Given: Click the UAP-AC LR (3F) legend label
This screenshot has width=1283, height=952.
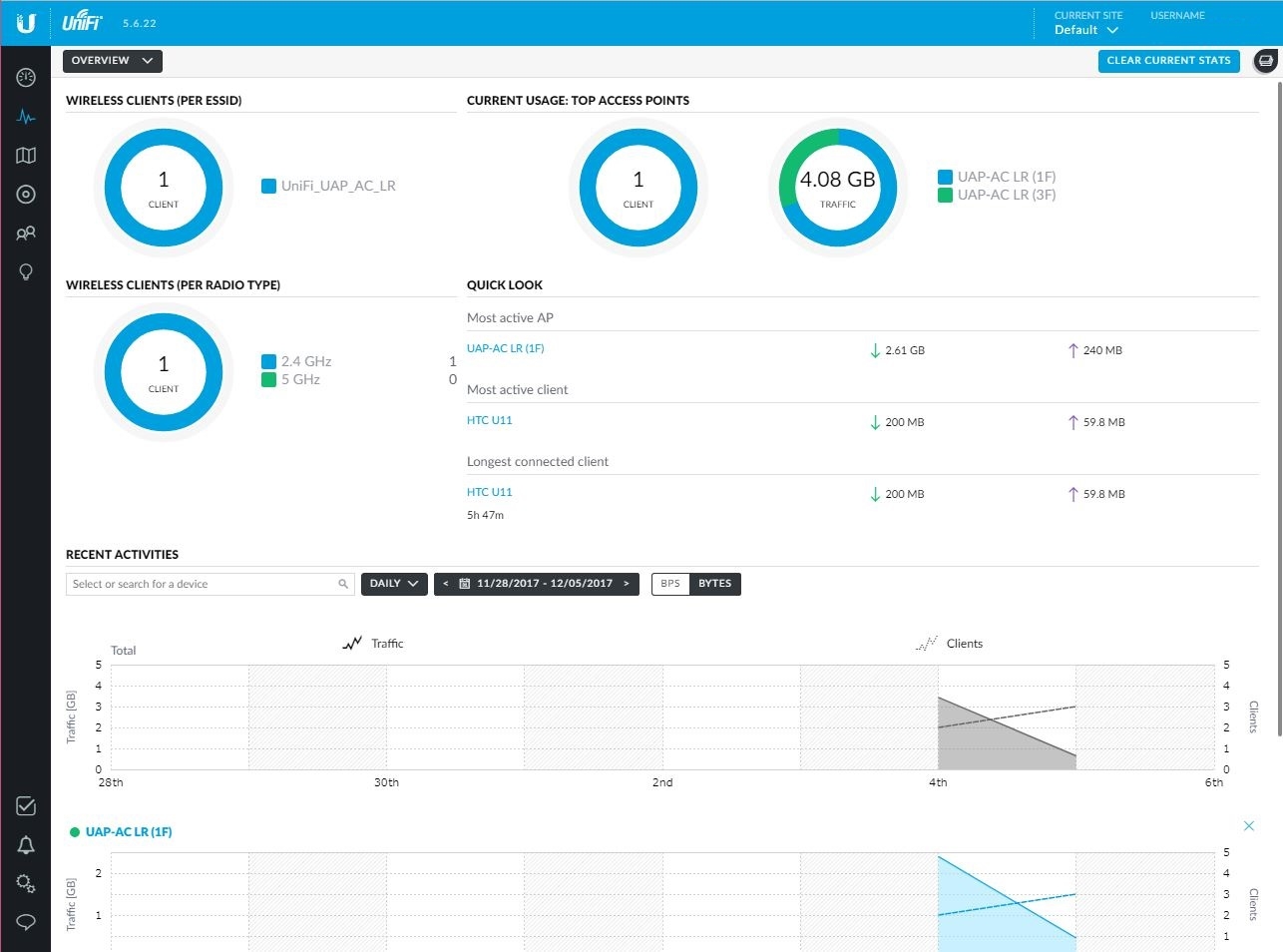Looking at the screenshot, I should click(x=1007, y=195).
